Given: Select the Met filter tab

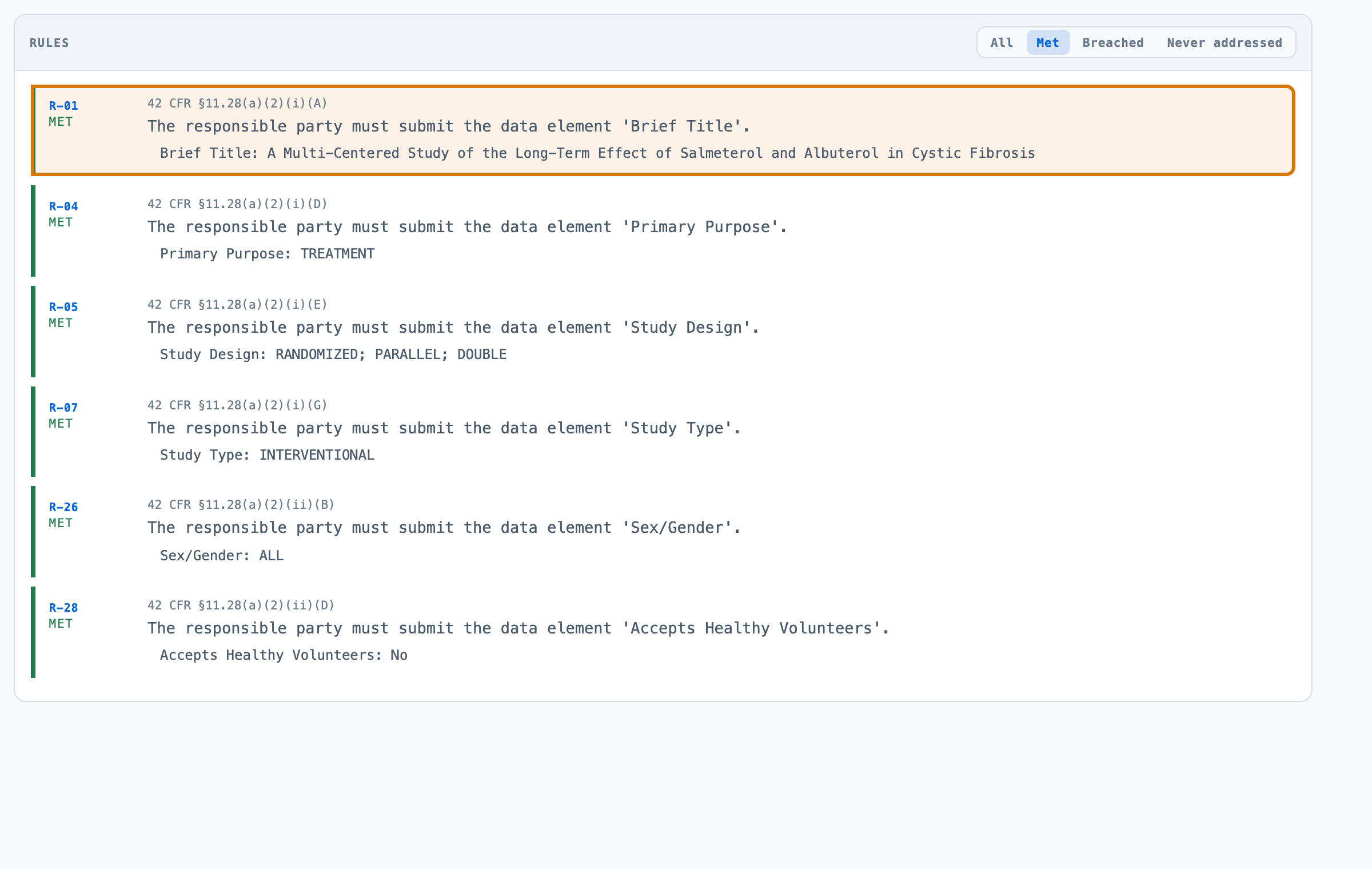Looking at the screenshot, I should [x=1048, y=43].
